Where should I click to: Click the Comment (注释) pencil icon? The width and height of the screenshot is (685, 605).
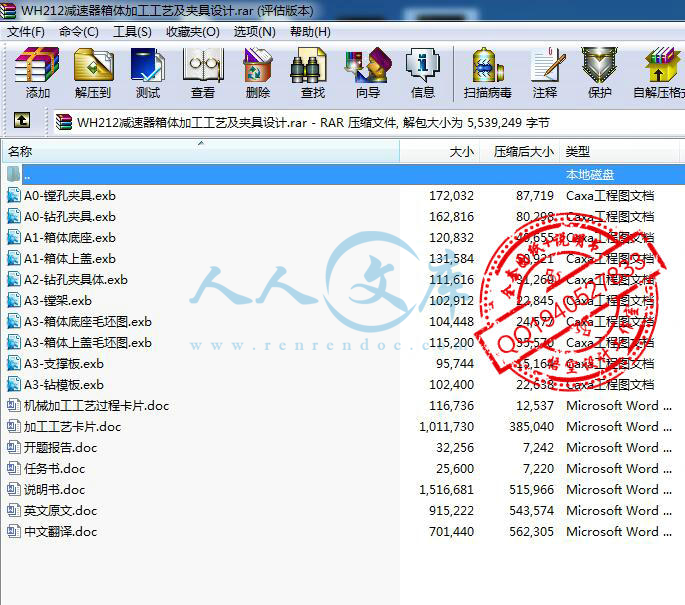click(547, 65)
